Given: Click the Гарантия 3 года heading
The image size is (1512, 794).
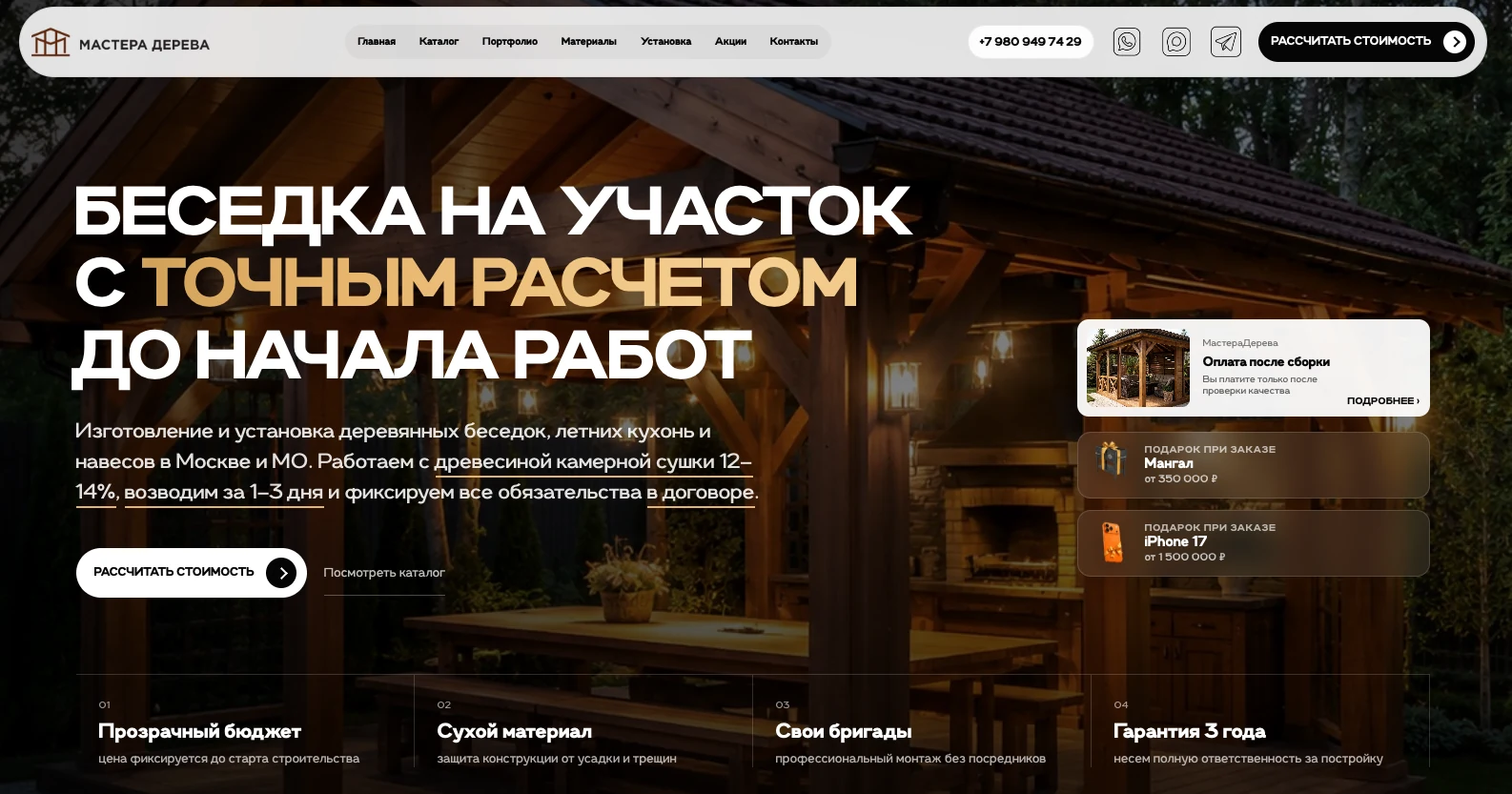Looking at the screenshot, I should [x=1190, y=732].
